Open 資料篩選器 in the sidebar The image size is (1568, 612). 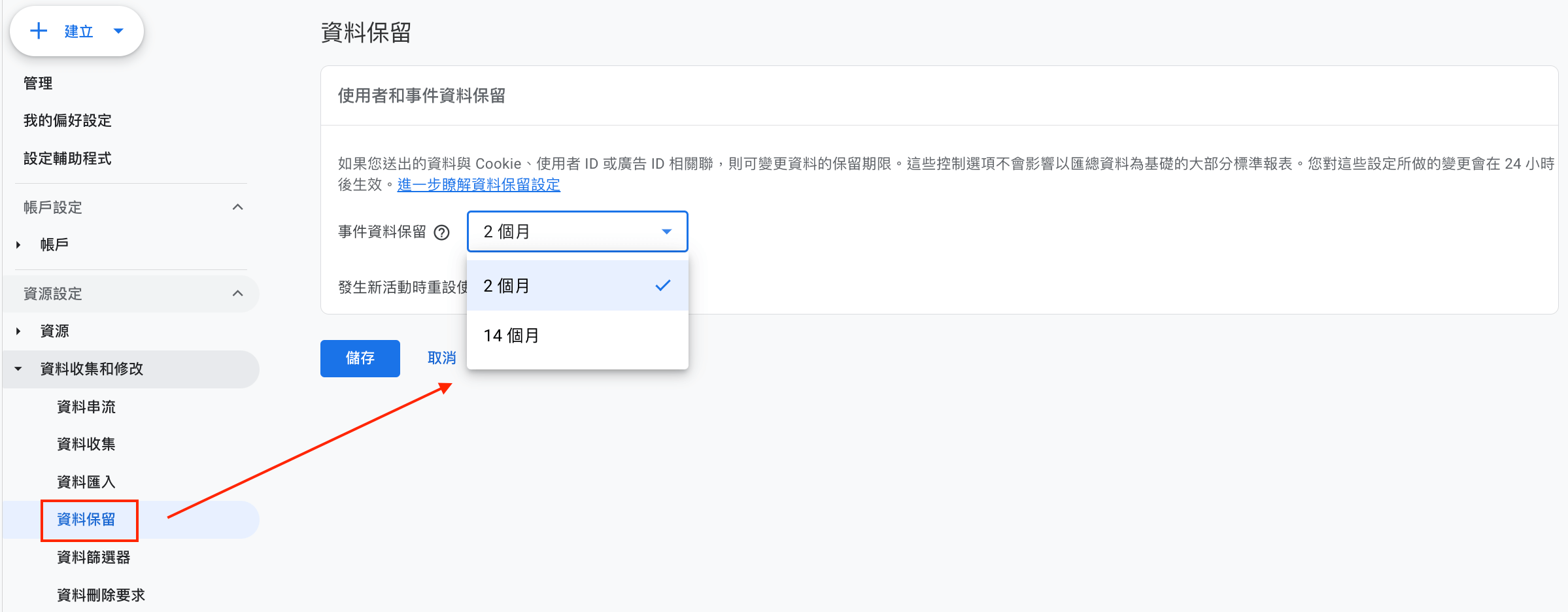pyautogui.click(x=94, y=557)
